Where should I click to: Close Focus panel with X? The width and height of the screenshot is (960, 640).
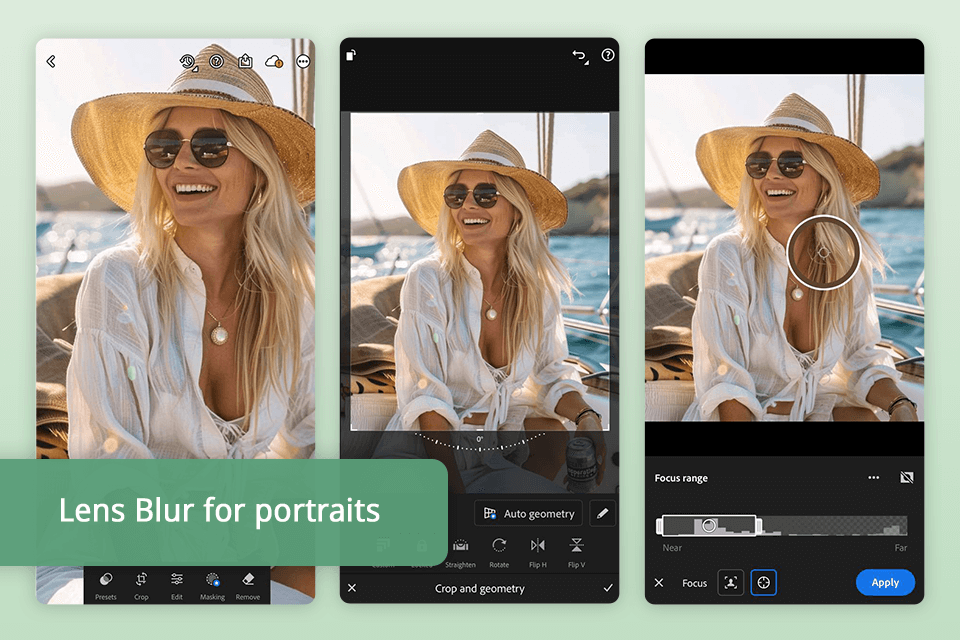point(659,582)
